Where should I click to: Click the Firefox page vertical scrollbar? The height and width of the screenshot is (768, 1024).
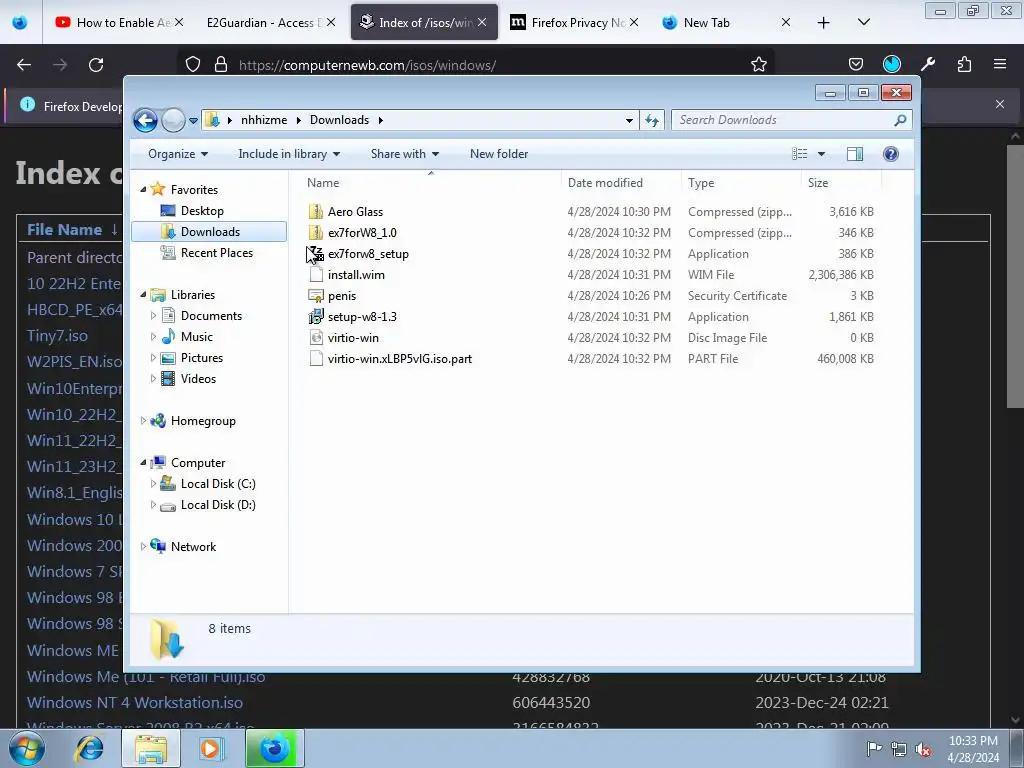pos(1015,277)
